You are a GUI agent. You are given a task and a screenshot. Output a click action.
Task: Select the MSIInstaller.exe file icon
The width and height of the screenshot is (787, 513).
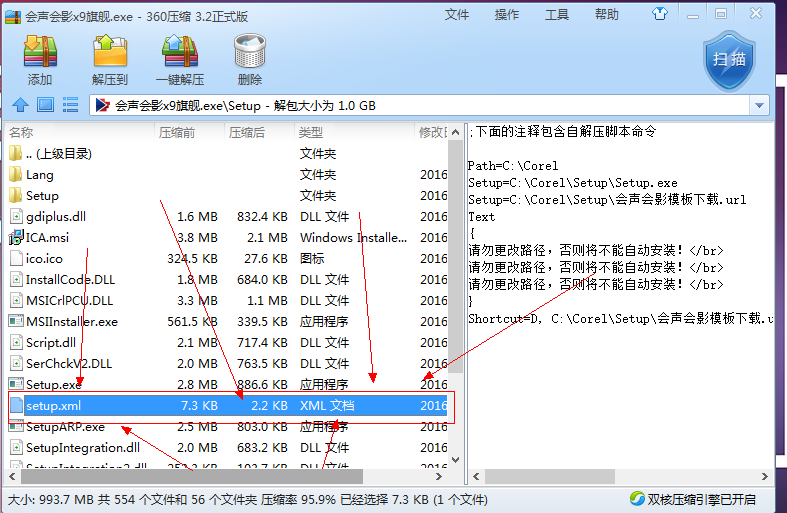pos(16,321)
